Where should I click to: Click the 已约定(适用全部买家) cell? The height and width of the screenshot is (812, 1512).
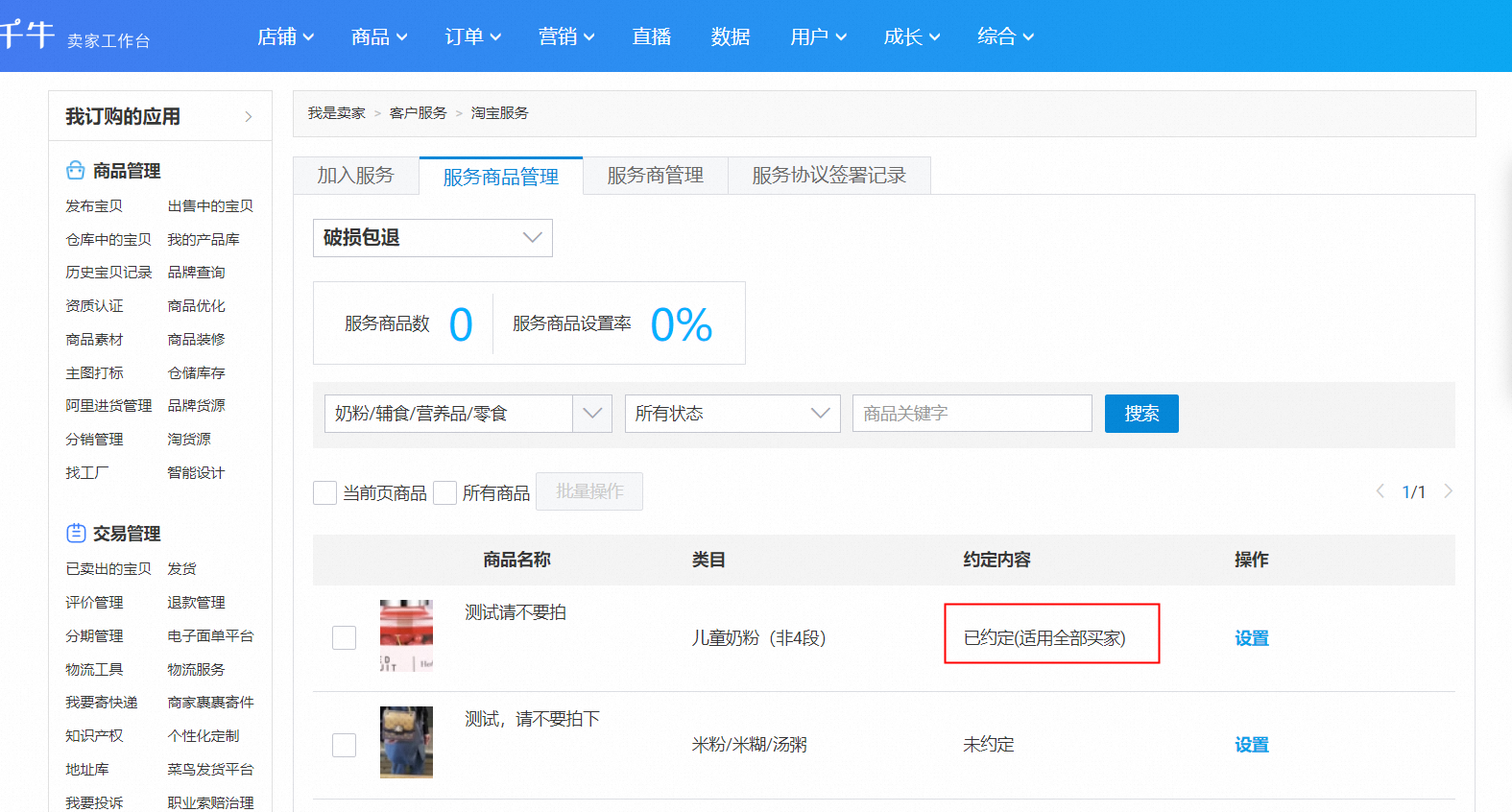click(1044, 638)
